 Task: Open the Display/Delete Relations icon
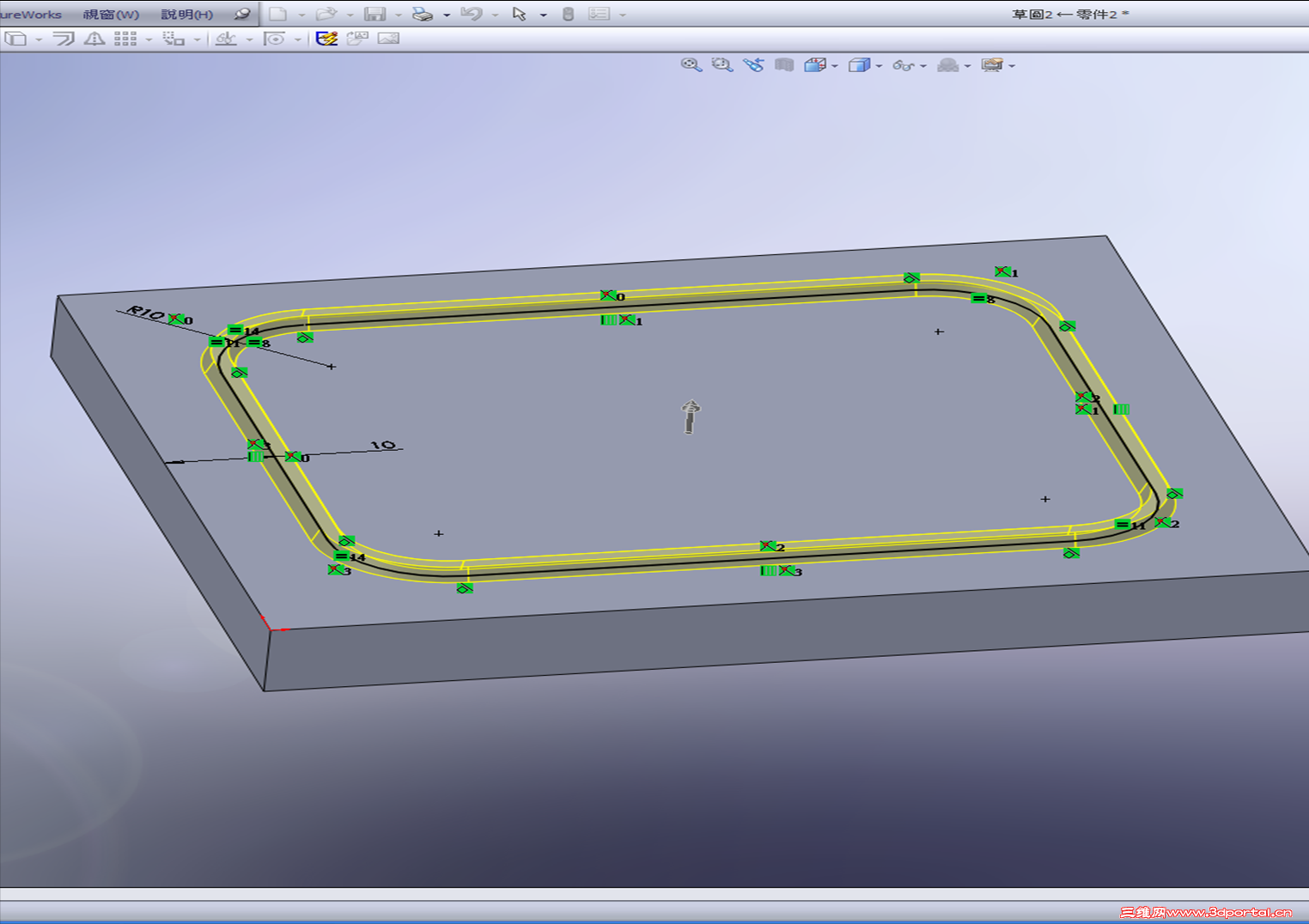226,39
